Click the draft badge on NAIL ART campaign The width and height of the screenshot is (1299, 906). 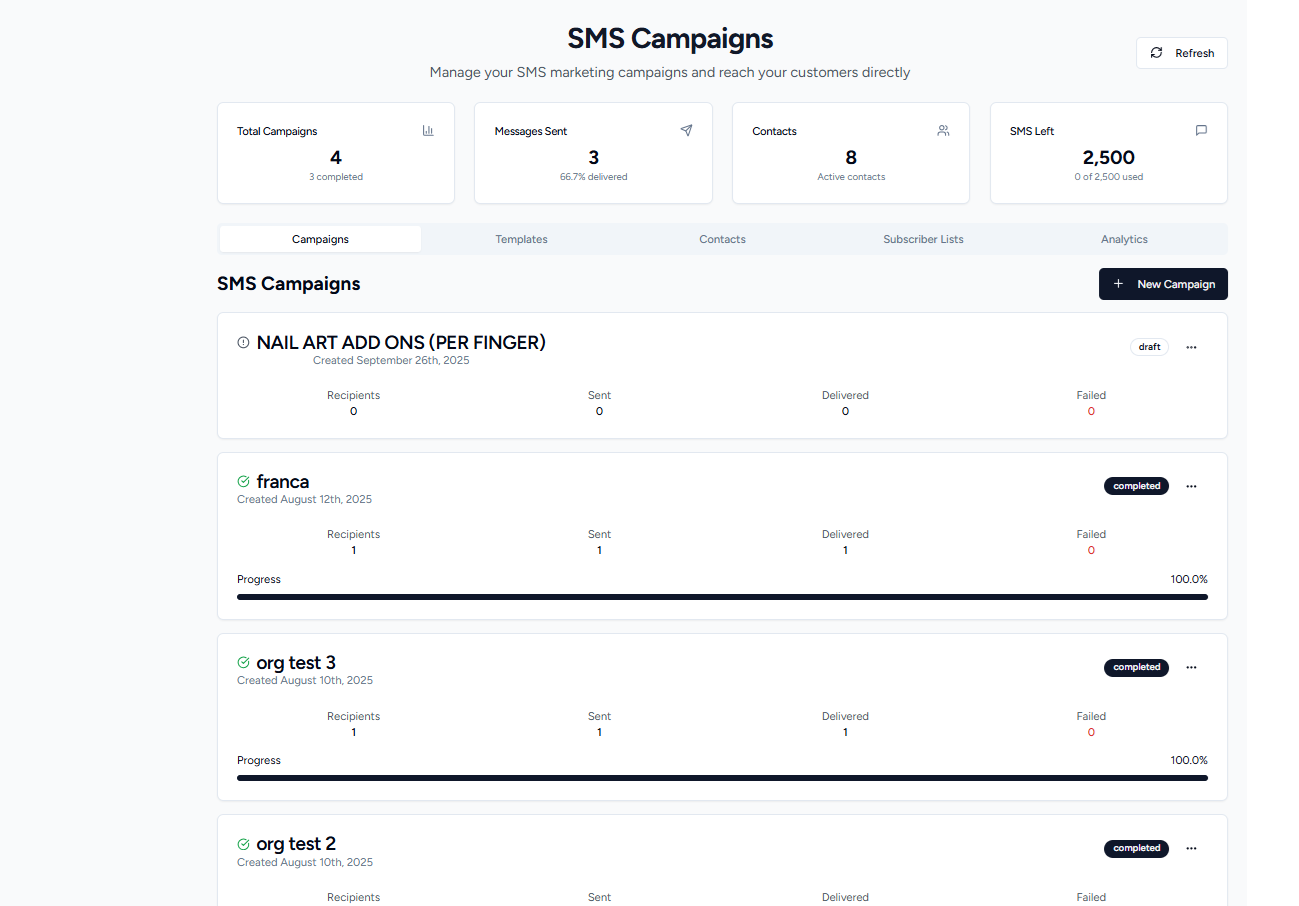[1149, 347]
